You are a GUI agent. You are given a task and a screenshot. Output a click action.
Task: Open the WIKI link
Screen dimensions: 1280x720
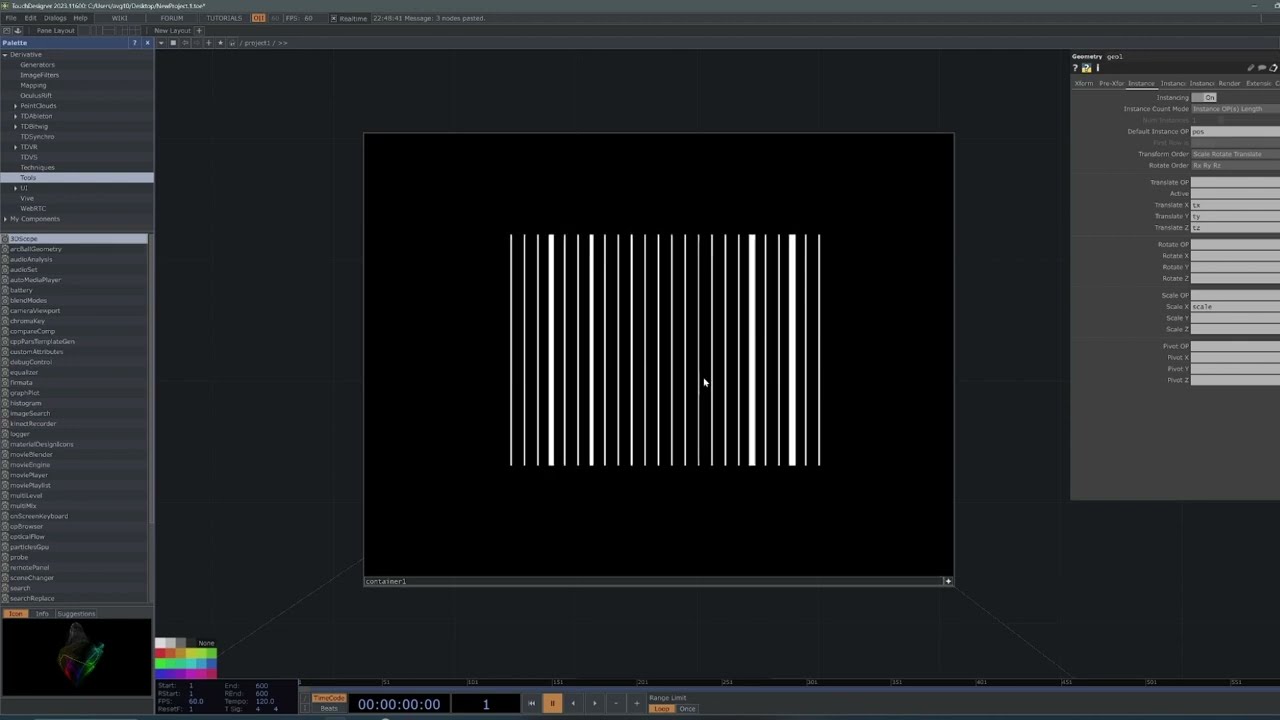click(119, 18)
